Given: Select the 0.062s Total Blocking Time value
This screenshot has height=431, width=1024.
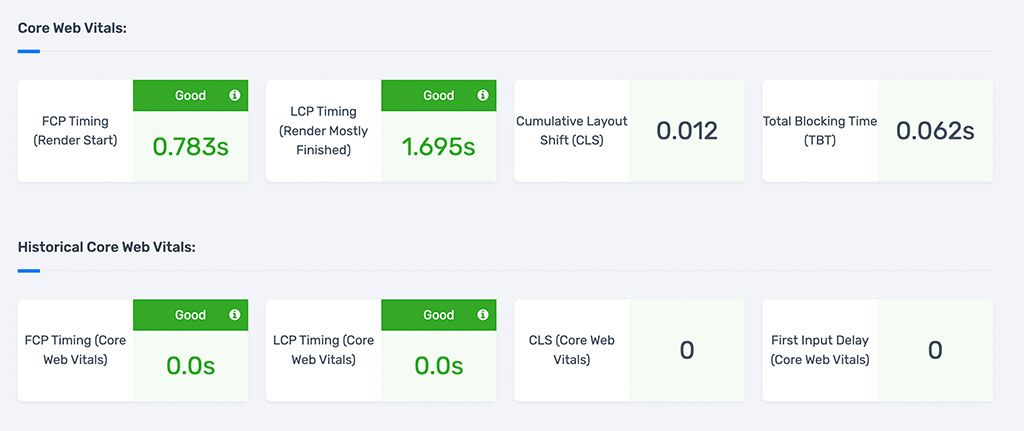Looking at the screenshot, I should 935,131.
